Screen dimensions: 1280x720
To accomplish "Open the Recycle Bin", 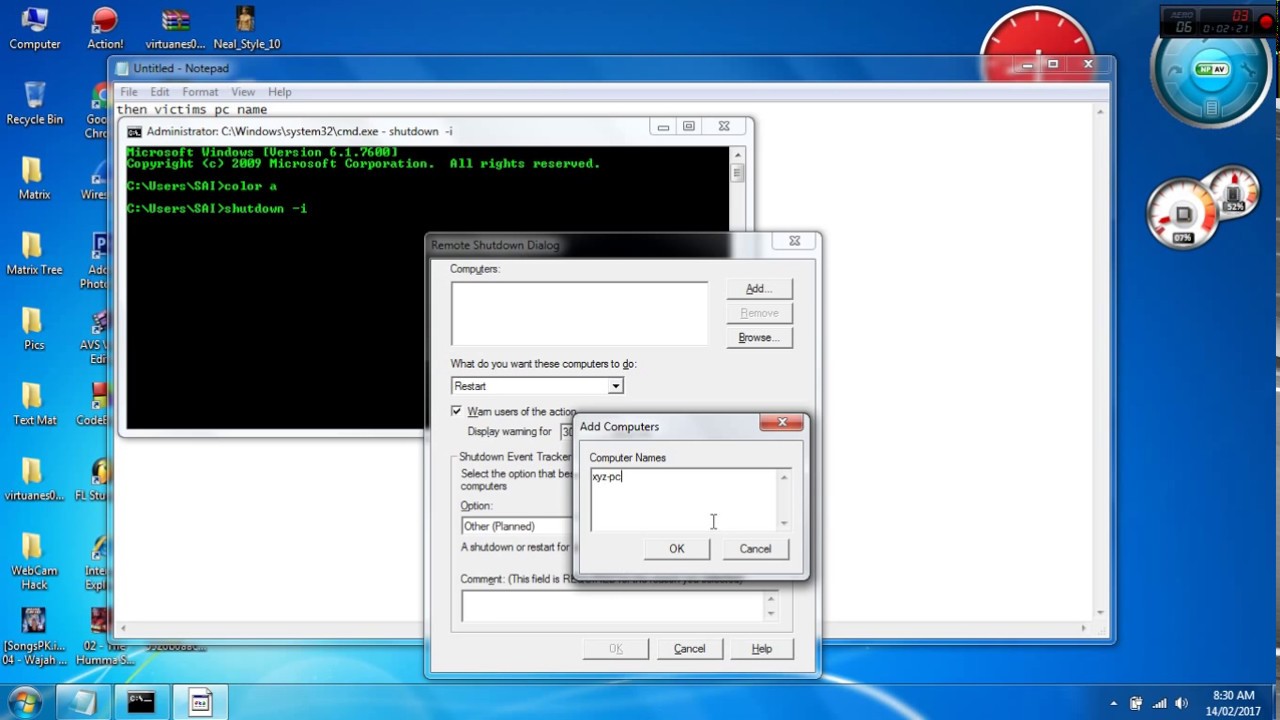I will click(34, 103).
